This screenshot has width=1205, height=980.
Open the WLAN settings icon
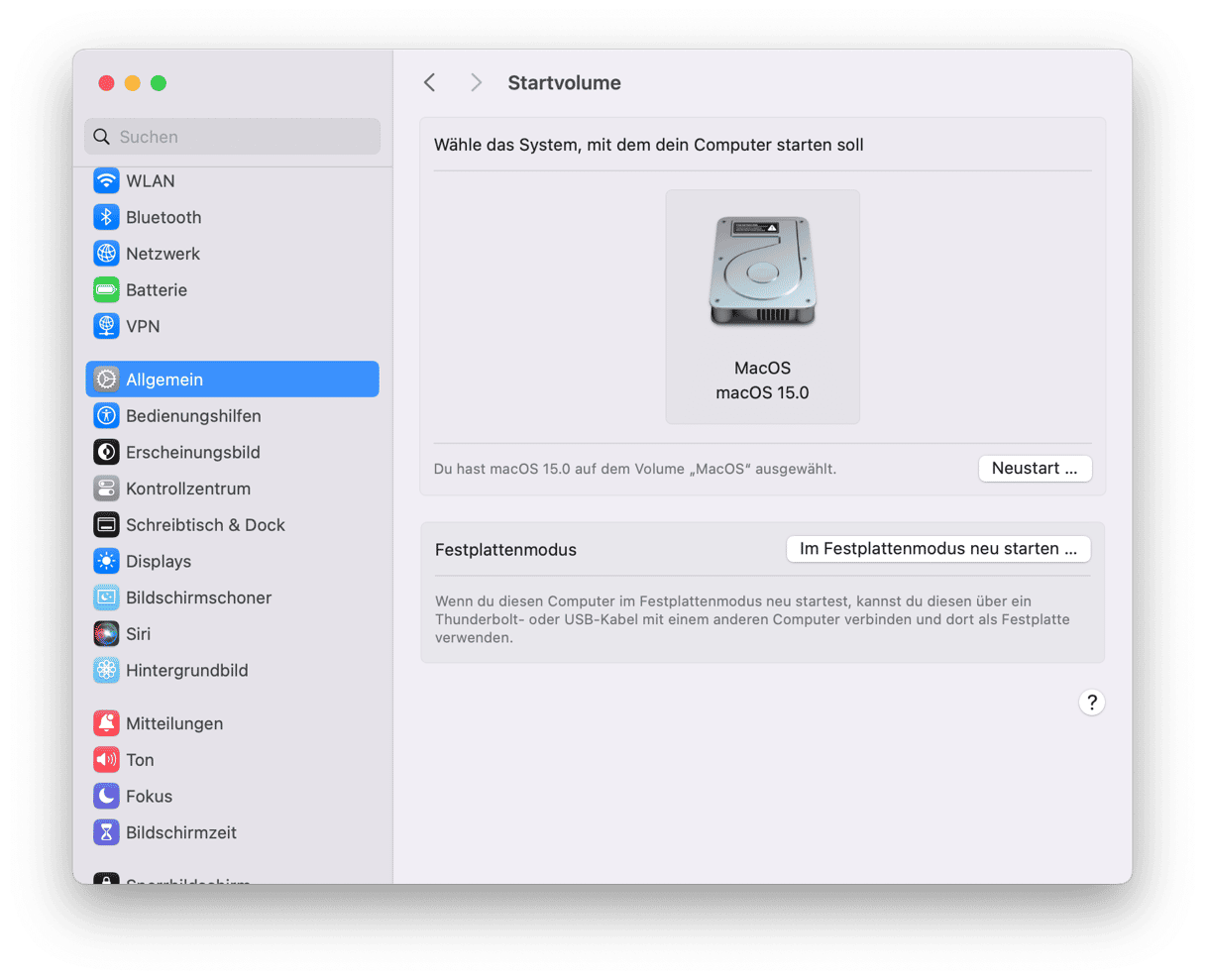(x=106, y=181)
